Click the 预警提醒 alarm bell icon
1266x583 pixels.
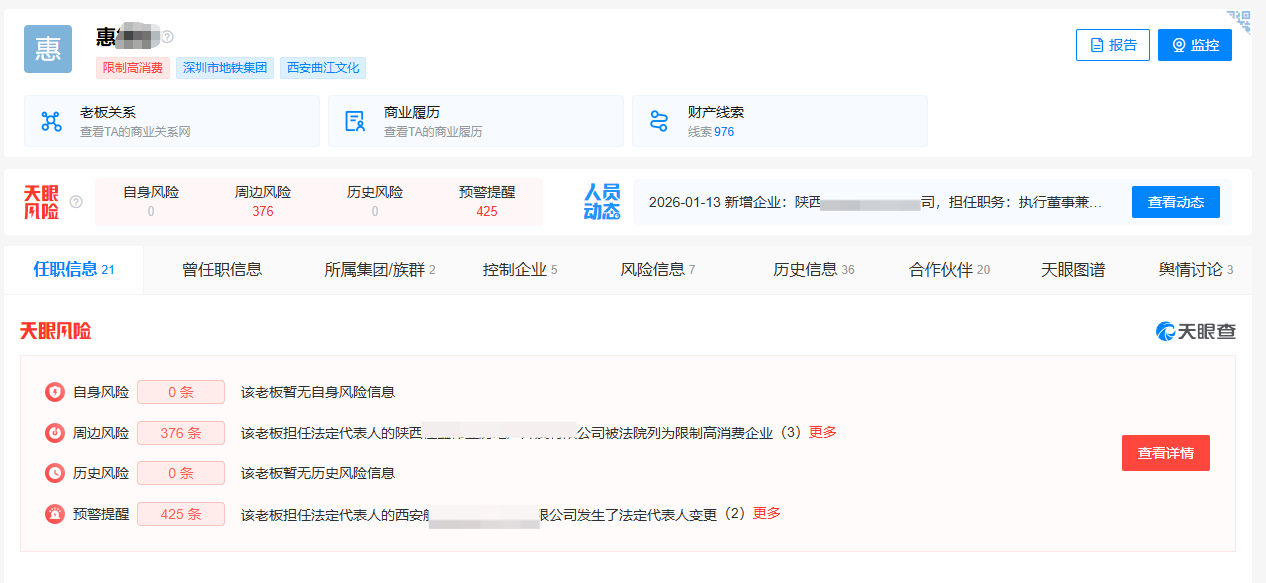tap(55, 513)
